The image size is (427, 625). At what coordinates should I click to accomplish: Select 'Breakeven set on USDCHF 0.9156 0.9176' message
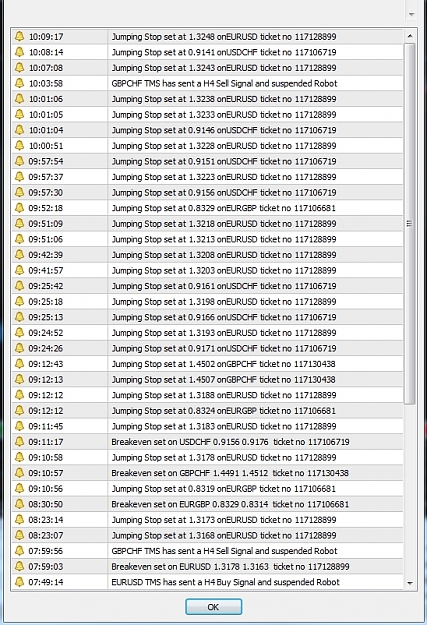(x=230, y=442)
